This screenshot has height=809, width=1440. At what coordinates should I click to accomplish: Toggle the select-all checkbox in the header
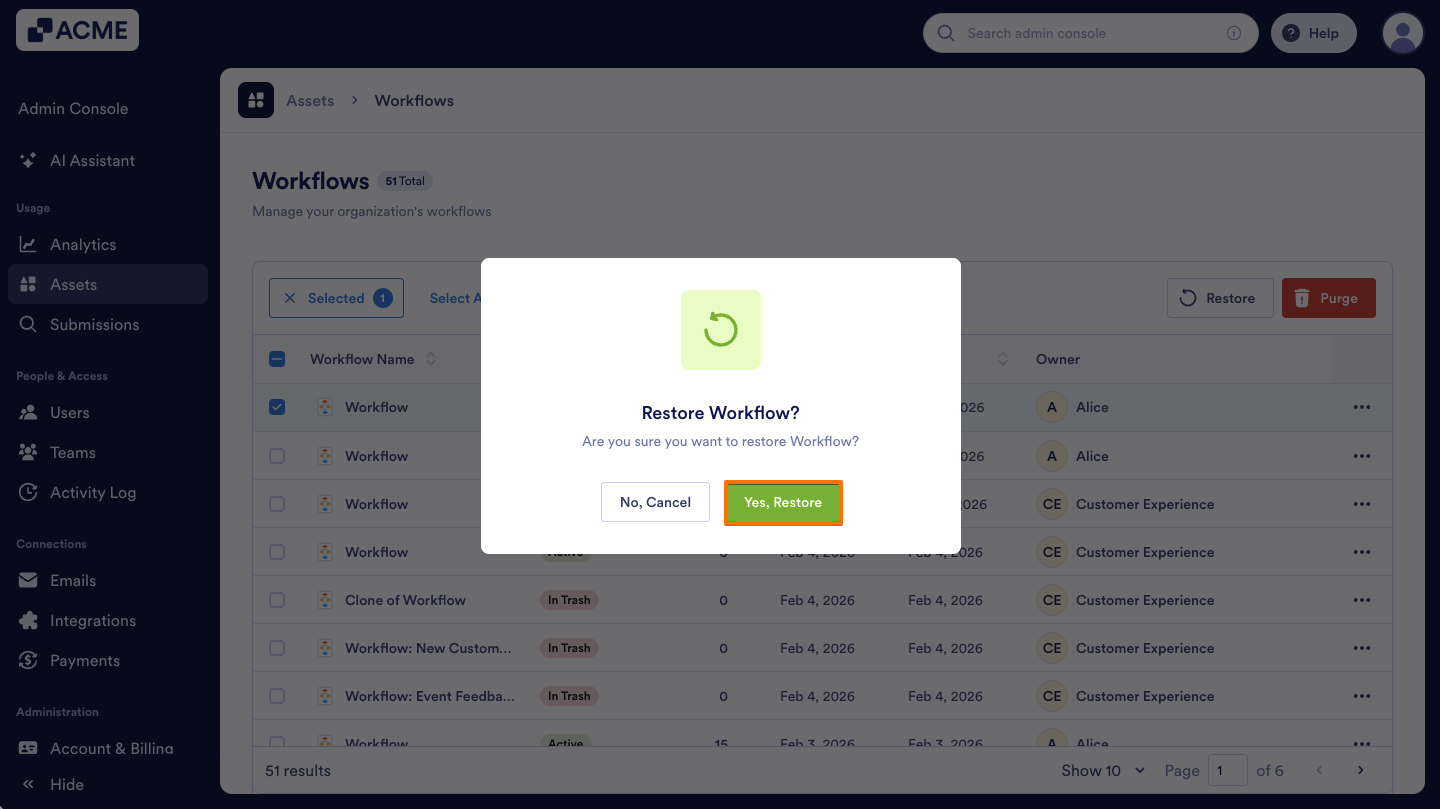(x=277, y=358)
